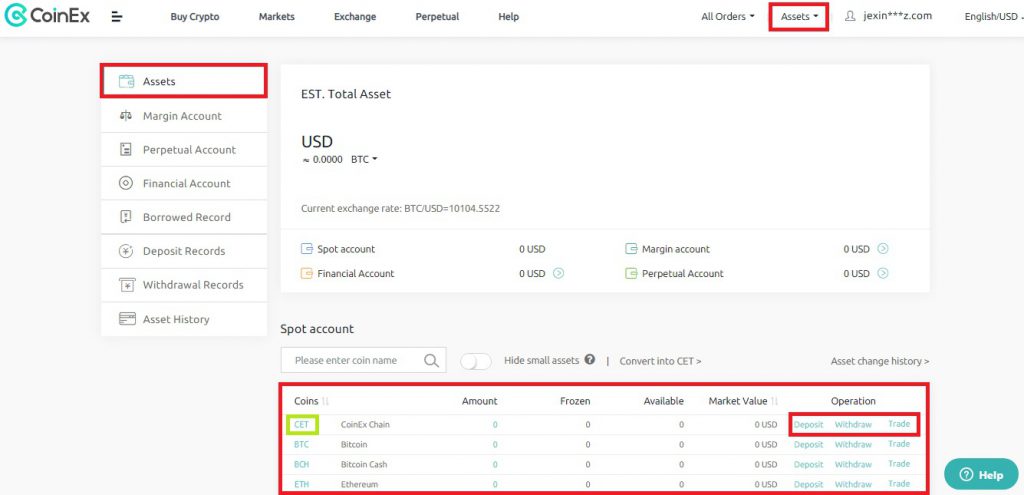This screenshot has height=495, width=1024.
Task: Open the Asset change history link
Action: pyautogui.click(x=880, y=361)
